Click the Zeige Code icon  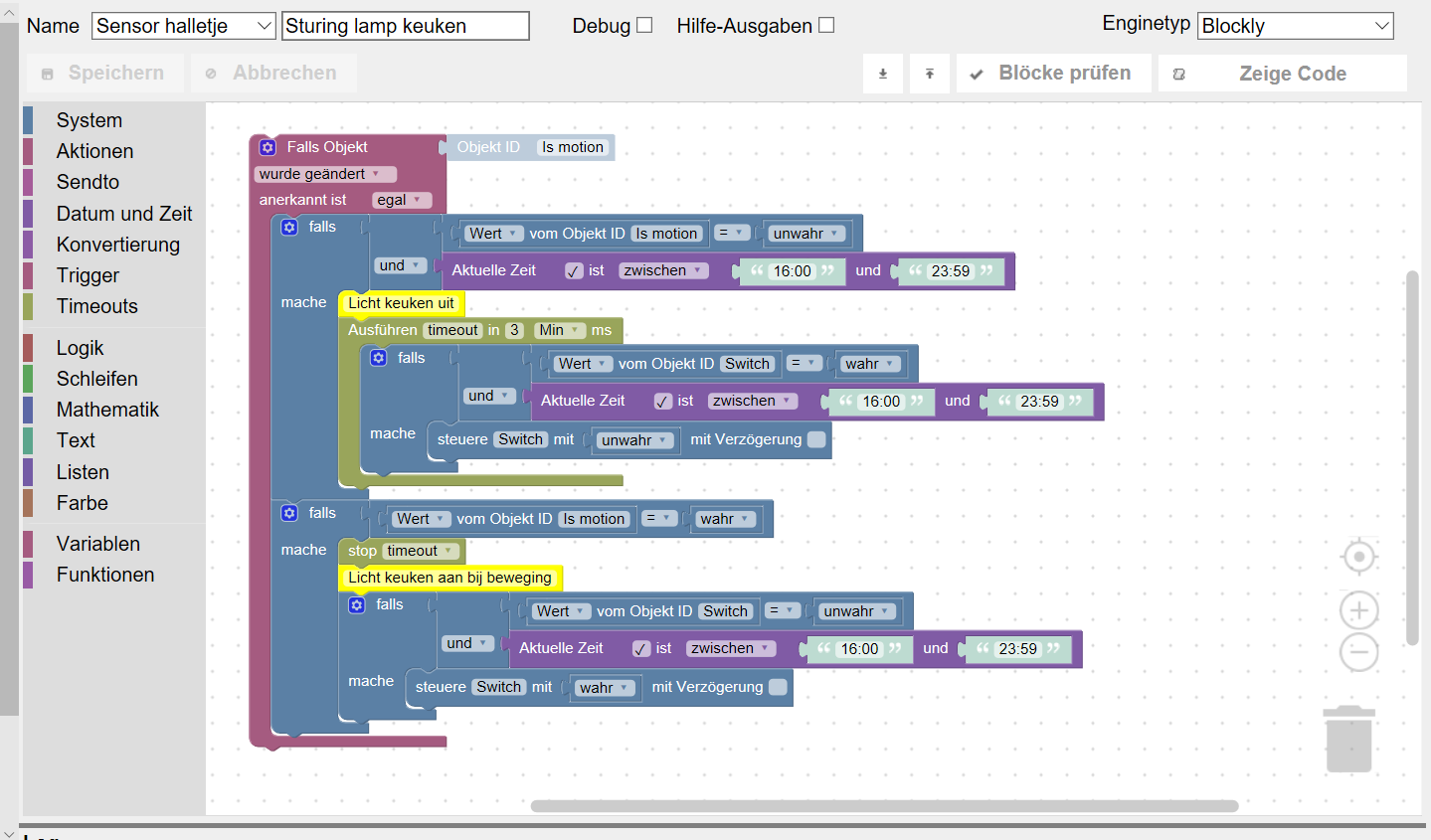tap(1179, 74)
